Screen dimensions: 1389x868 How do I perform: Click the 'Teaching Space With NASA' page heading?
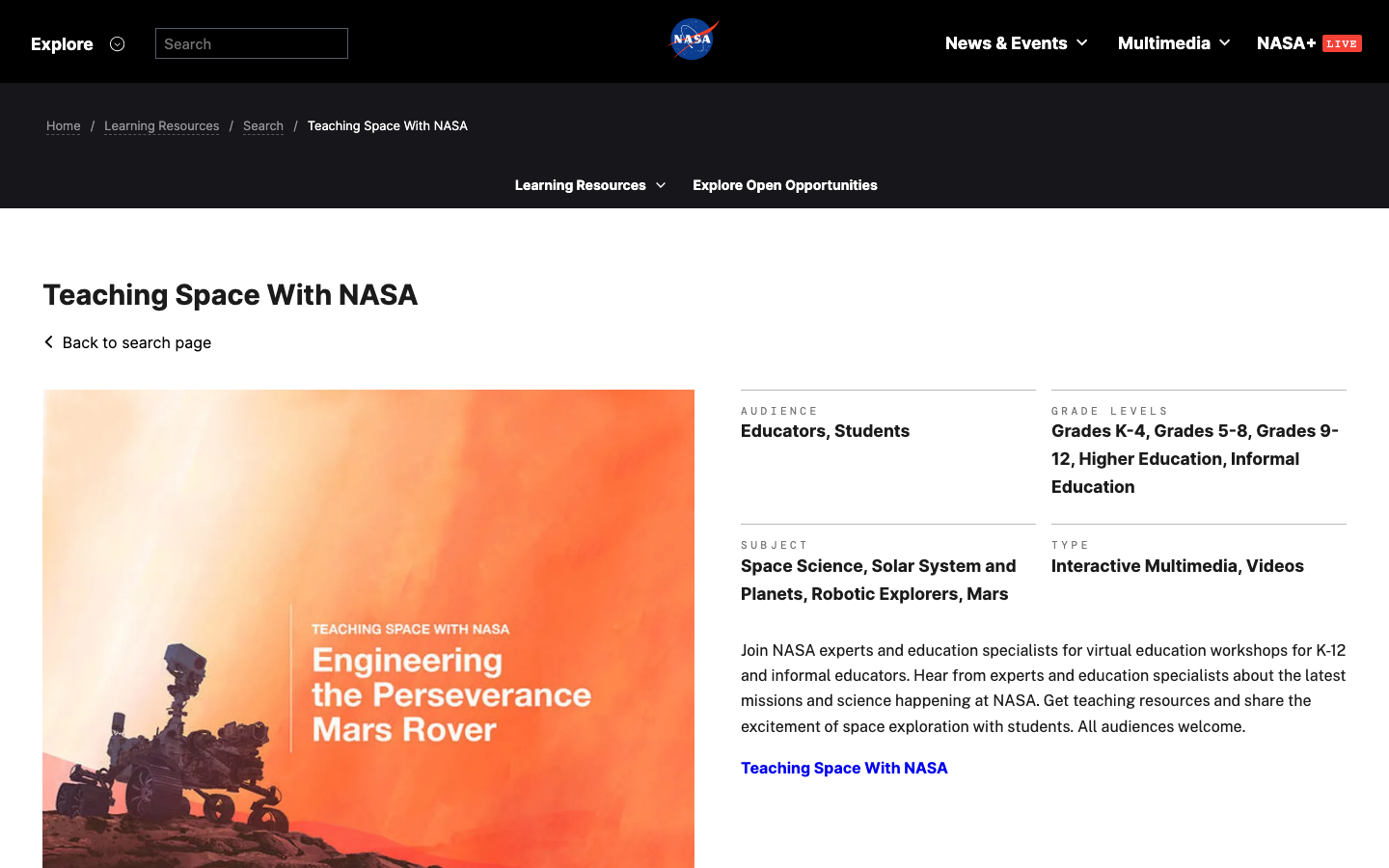(x=231, y=294)
